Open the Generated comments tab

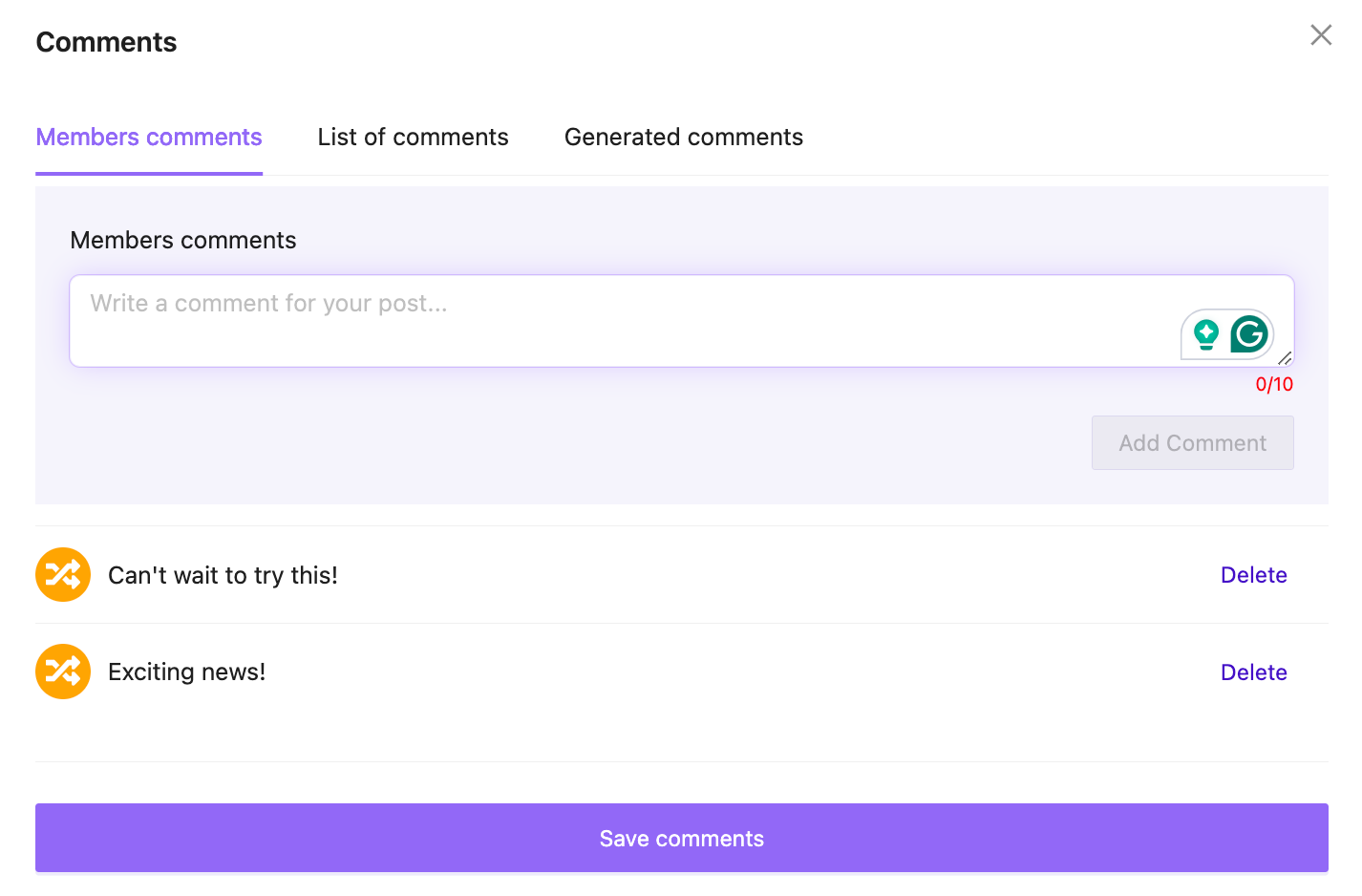point(684,137)
